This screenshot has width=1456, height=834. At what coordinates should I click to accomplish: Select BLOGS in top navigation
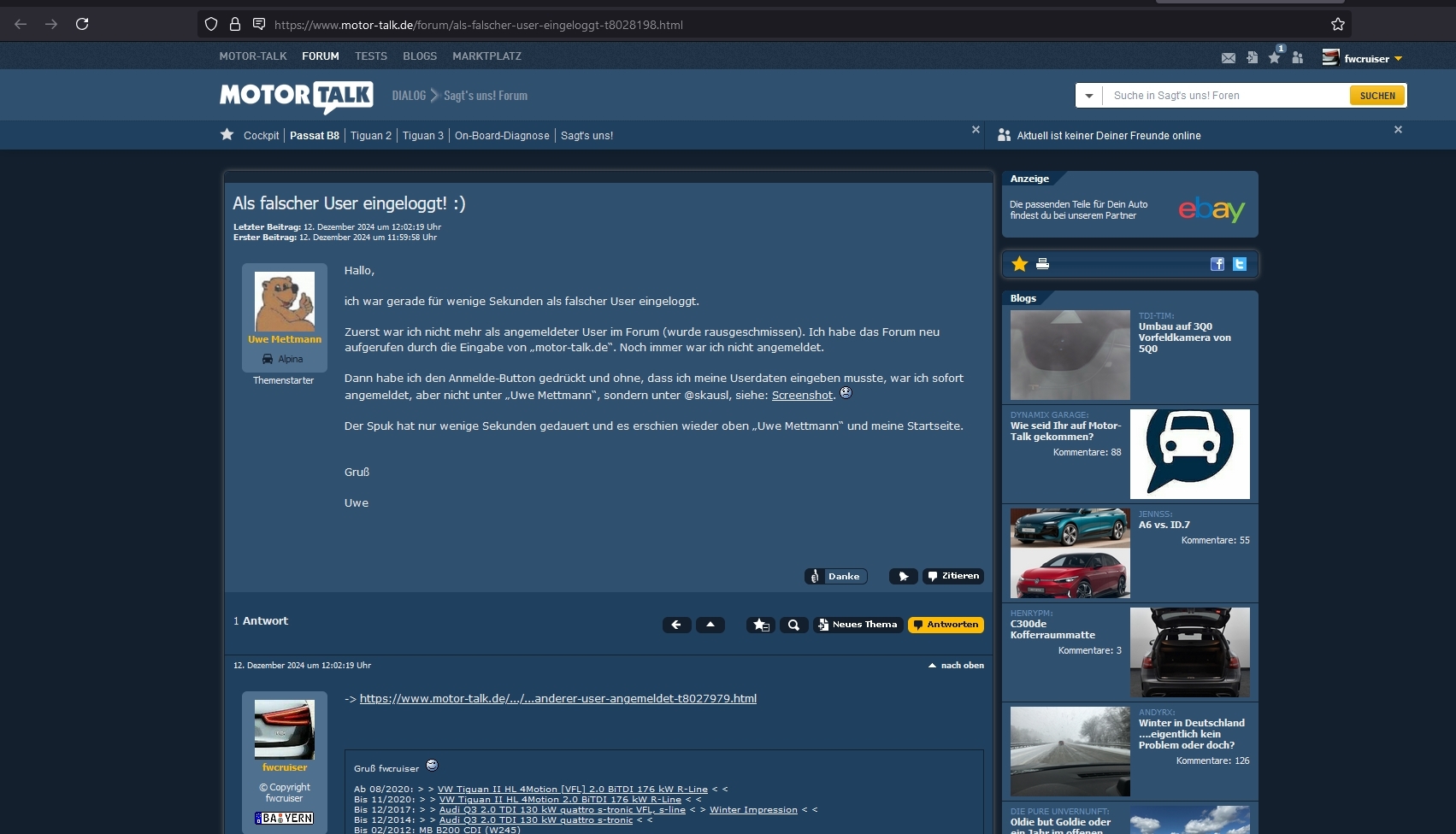click(x=420, y=56)
